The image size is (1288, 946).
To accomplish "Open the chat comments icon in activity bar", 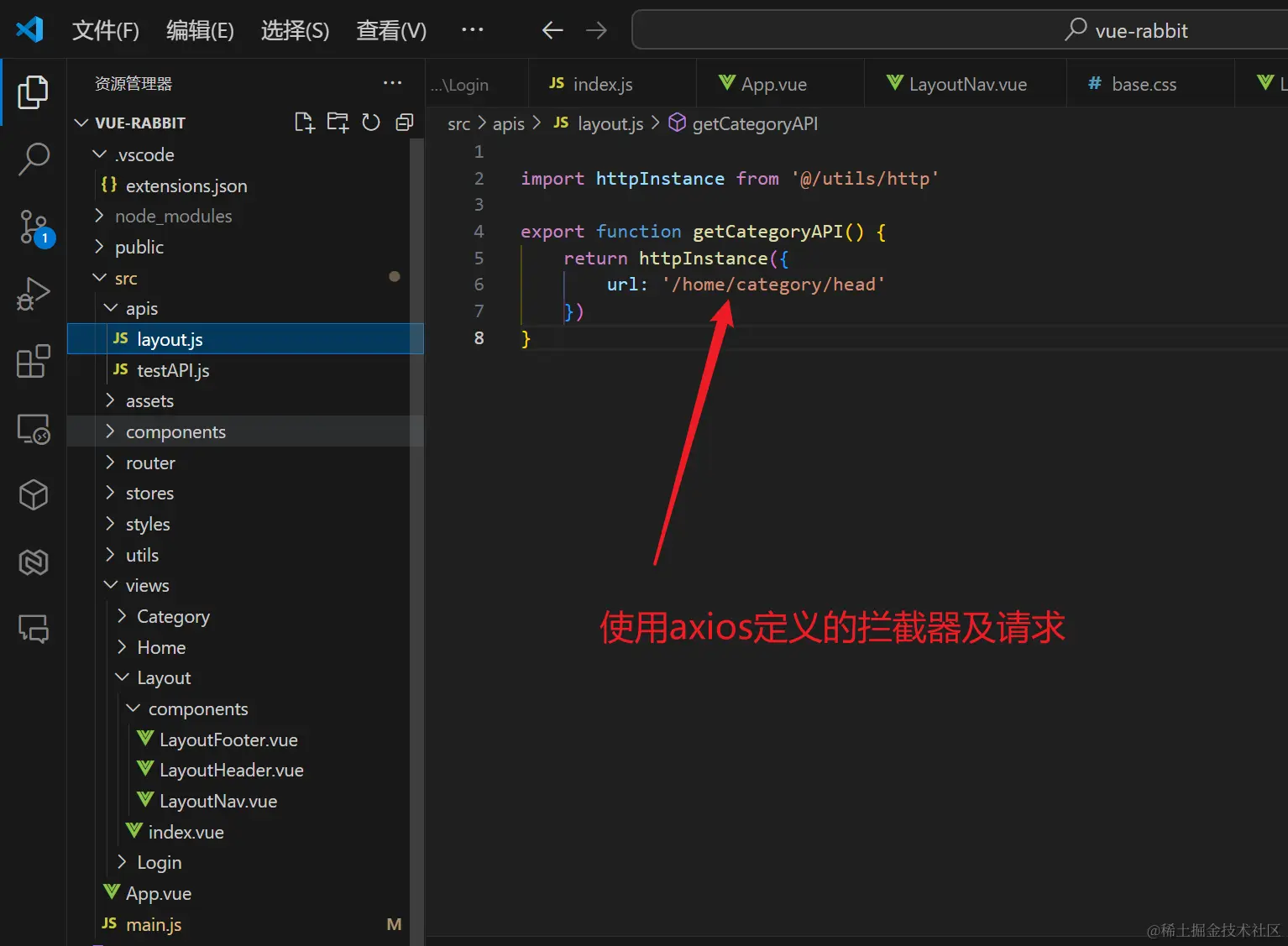I will (x=33, y=629).
